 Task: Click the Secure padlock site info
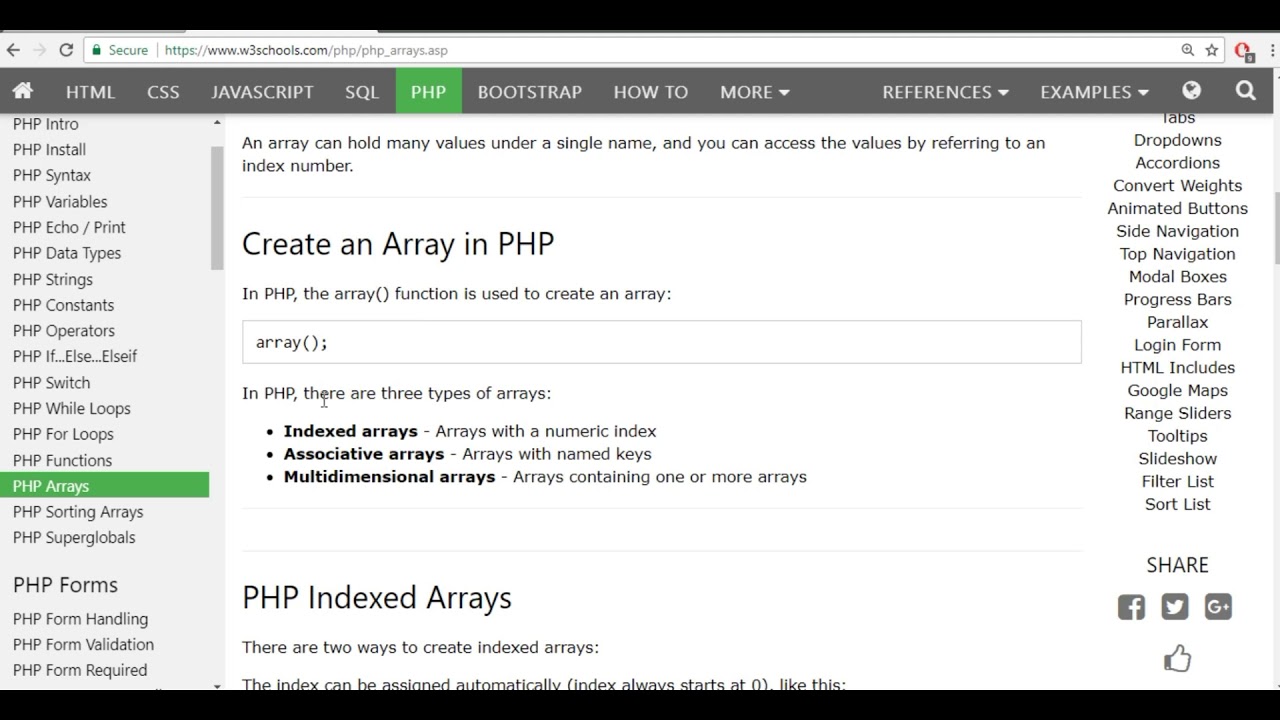coord(120,50)
